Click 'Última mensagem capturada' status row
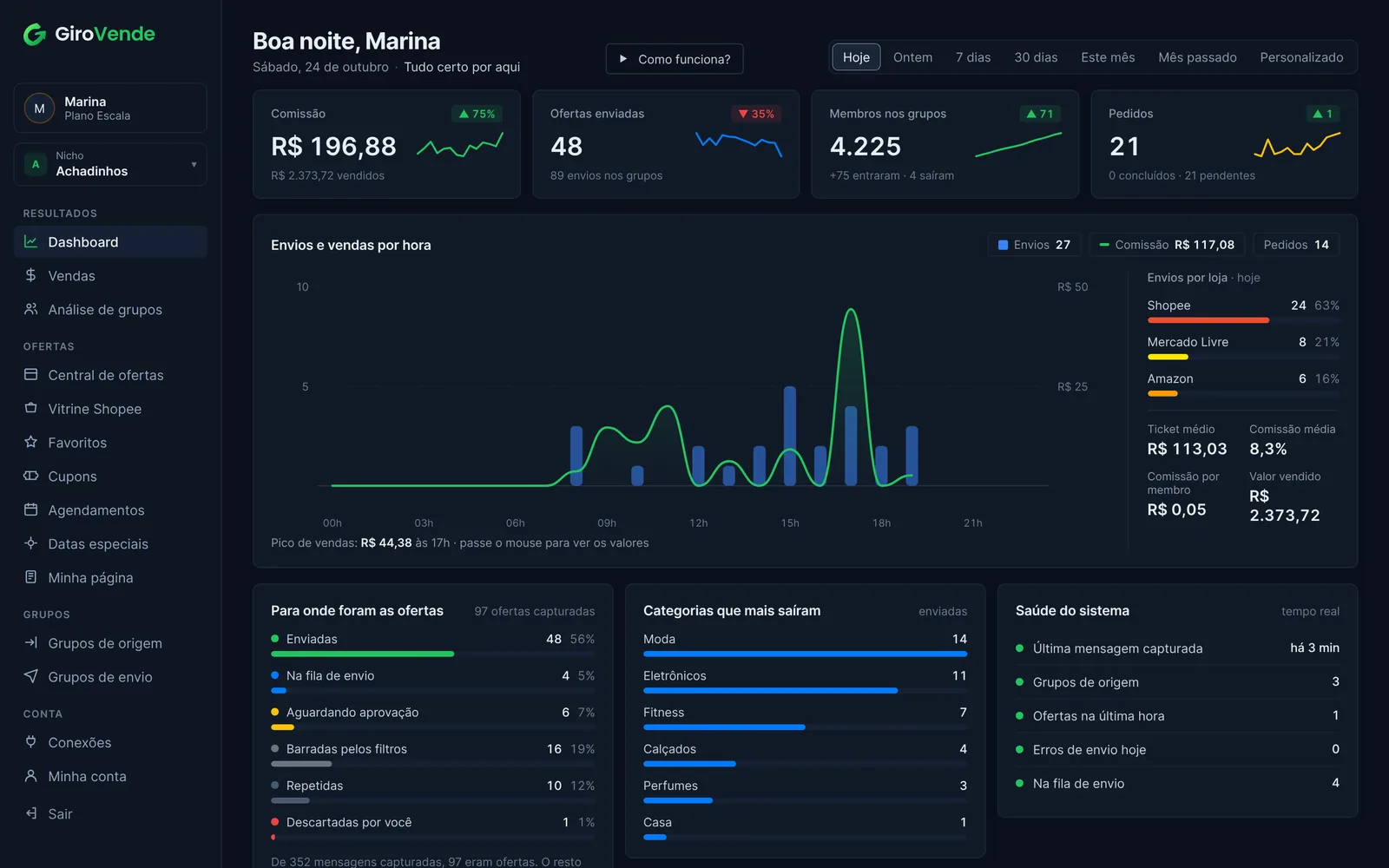 coord(1177,648)
